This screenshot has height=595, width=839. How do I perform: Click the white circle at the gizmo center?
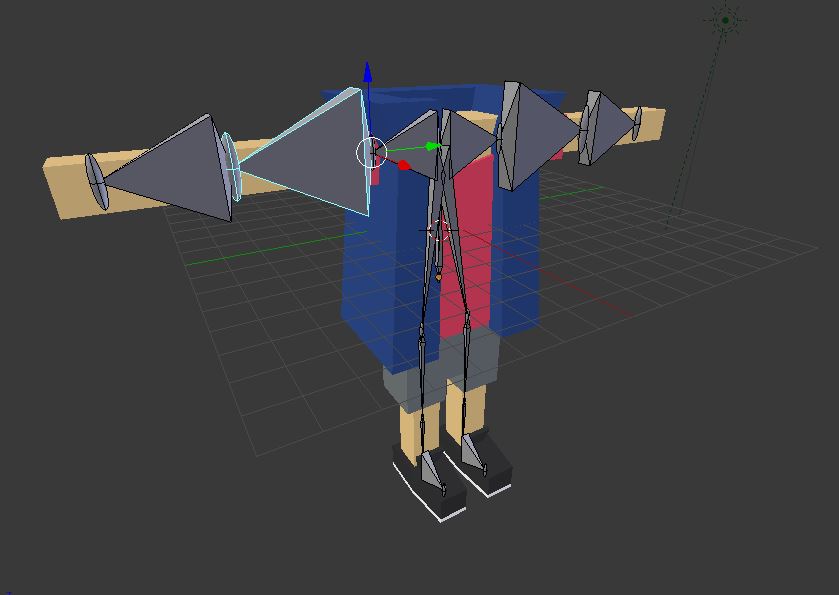coord(371,152)
